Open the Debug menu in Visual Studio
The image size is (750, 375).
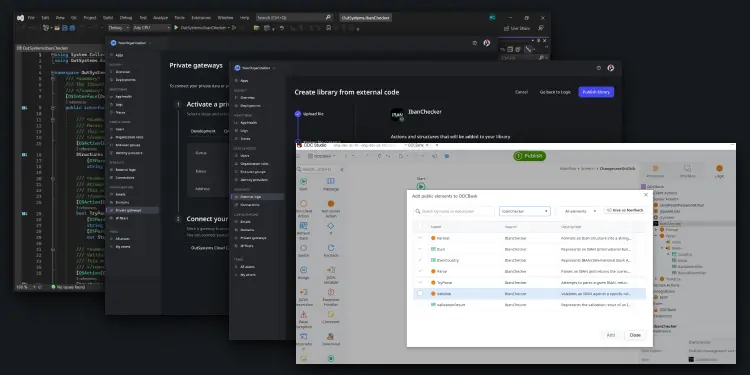(126, 18)
